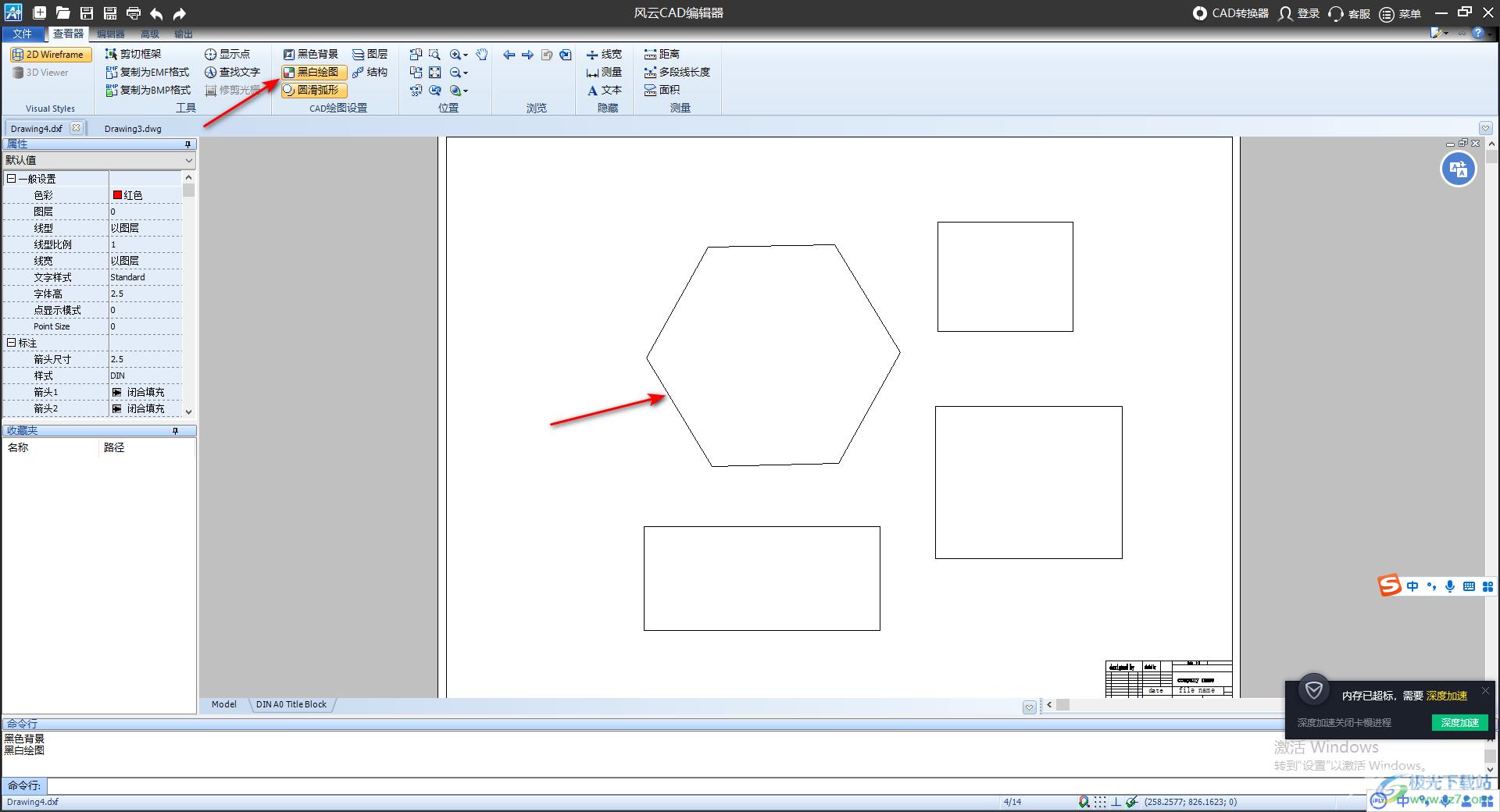
Task: Open the third zoom tool dropdown arrow
Action: (x=466, y=91)
